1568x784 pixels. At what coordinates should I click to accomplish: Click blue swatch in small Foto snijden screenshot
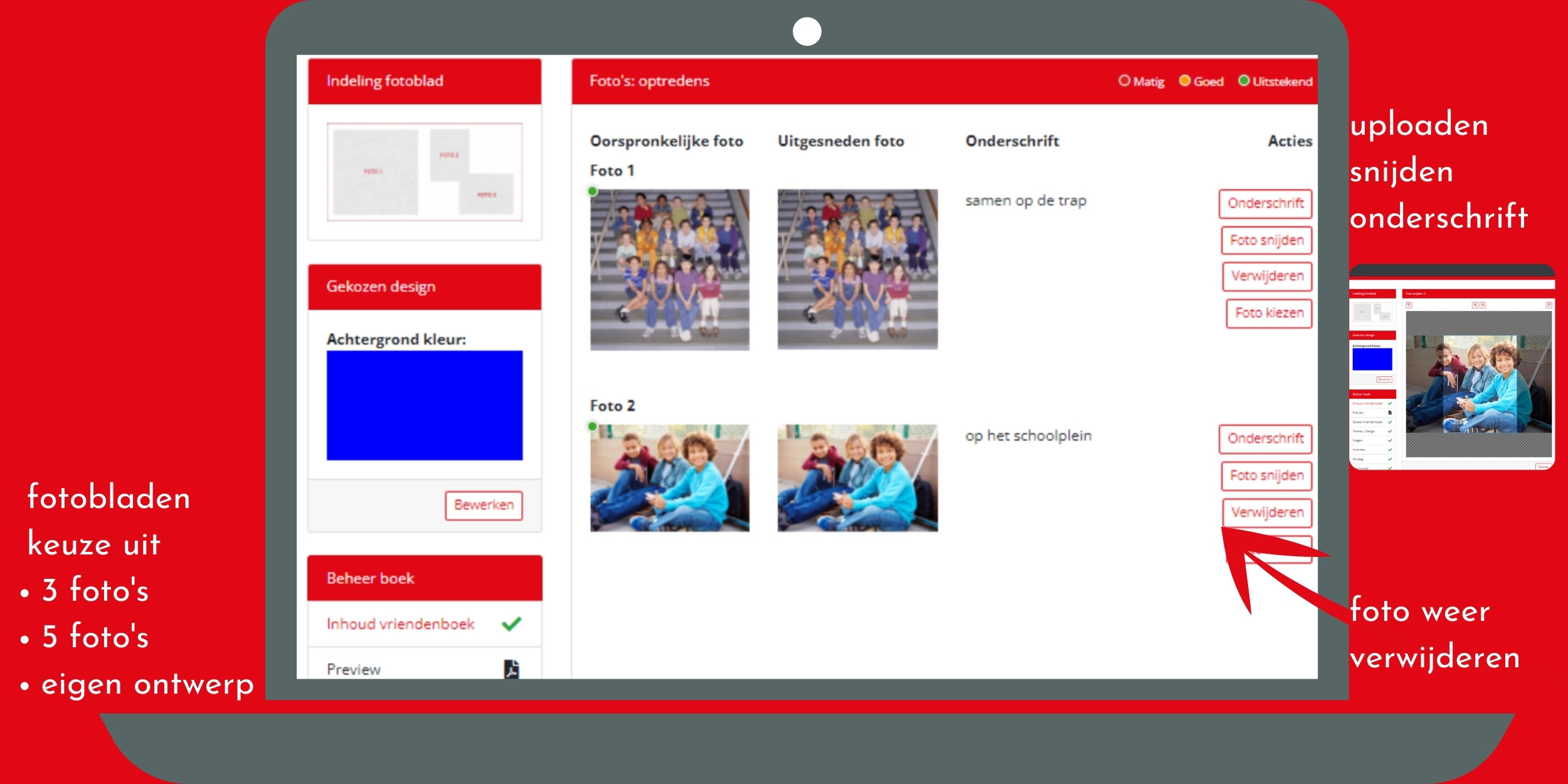point(1372,359)
